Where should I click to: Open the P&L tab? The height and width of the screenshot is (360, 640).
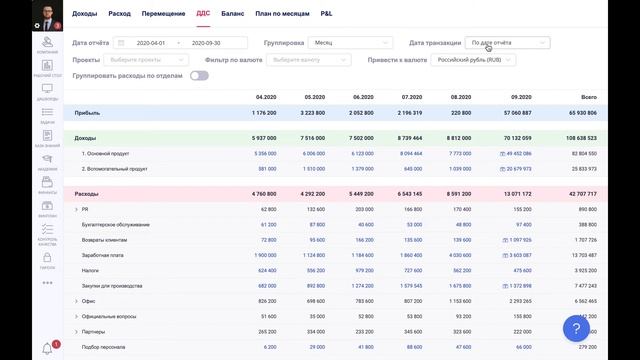pos(326,13)
